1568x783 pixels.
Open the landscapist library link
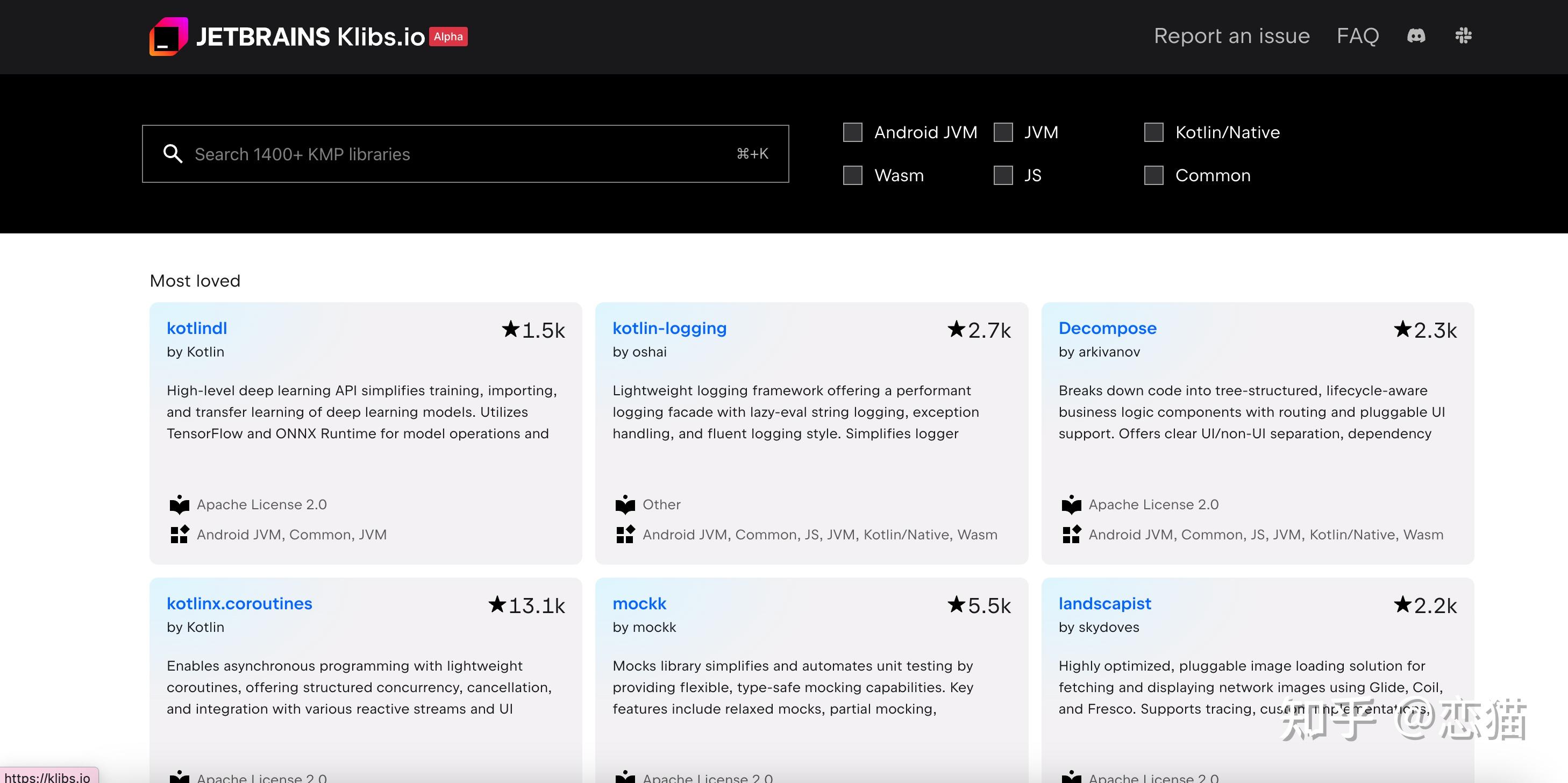pos(1105,603)
